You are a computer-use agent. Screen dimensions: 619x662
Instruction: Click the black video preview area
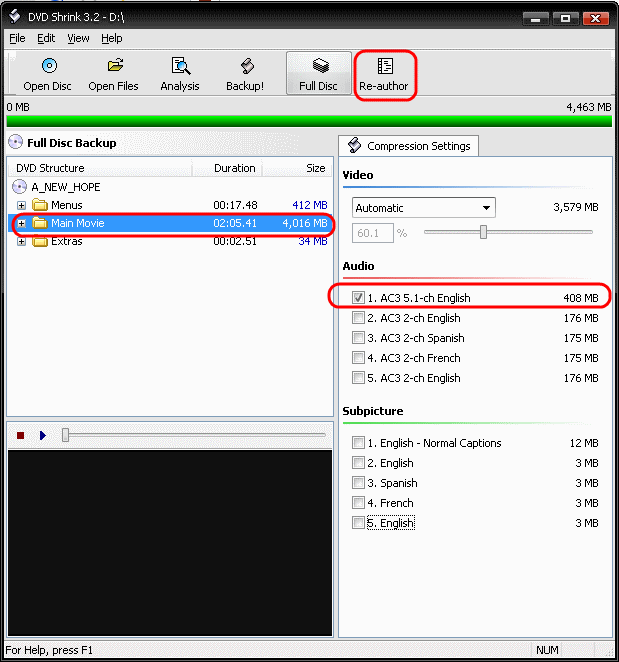[170, 543]
